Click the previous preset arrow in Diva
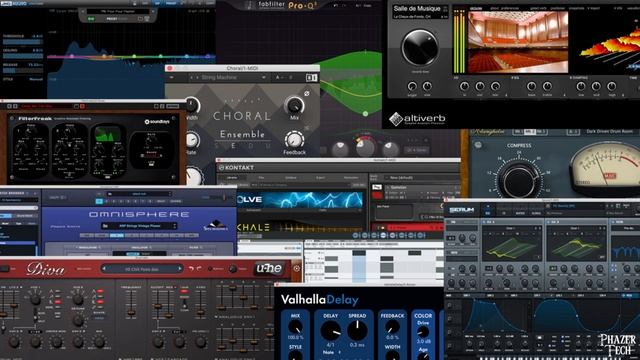This screenshot has height=360, width=640. pyautogui.click(x=104, y=269)
